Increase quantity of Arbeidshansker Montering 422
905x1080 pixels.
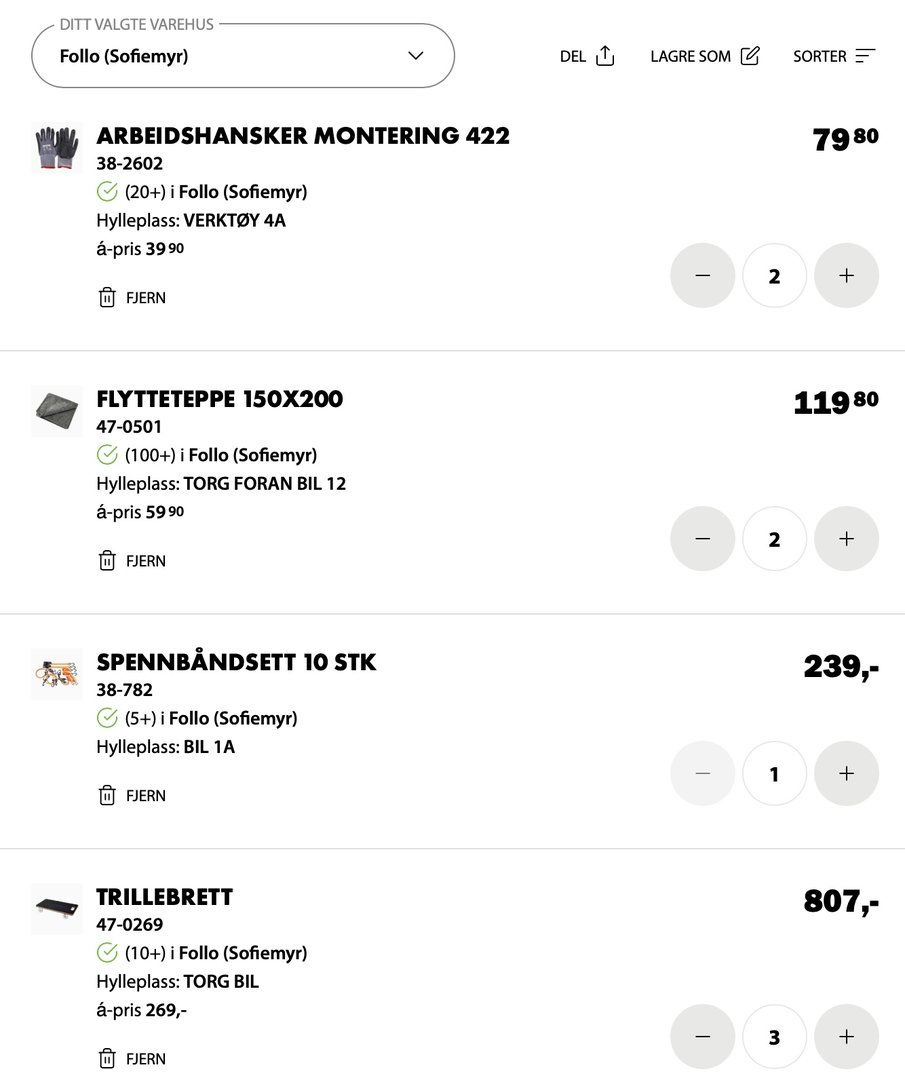pyautogui.click(x=847, y=276)
